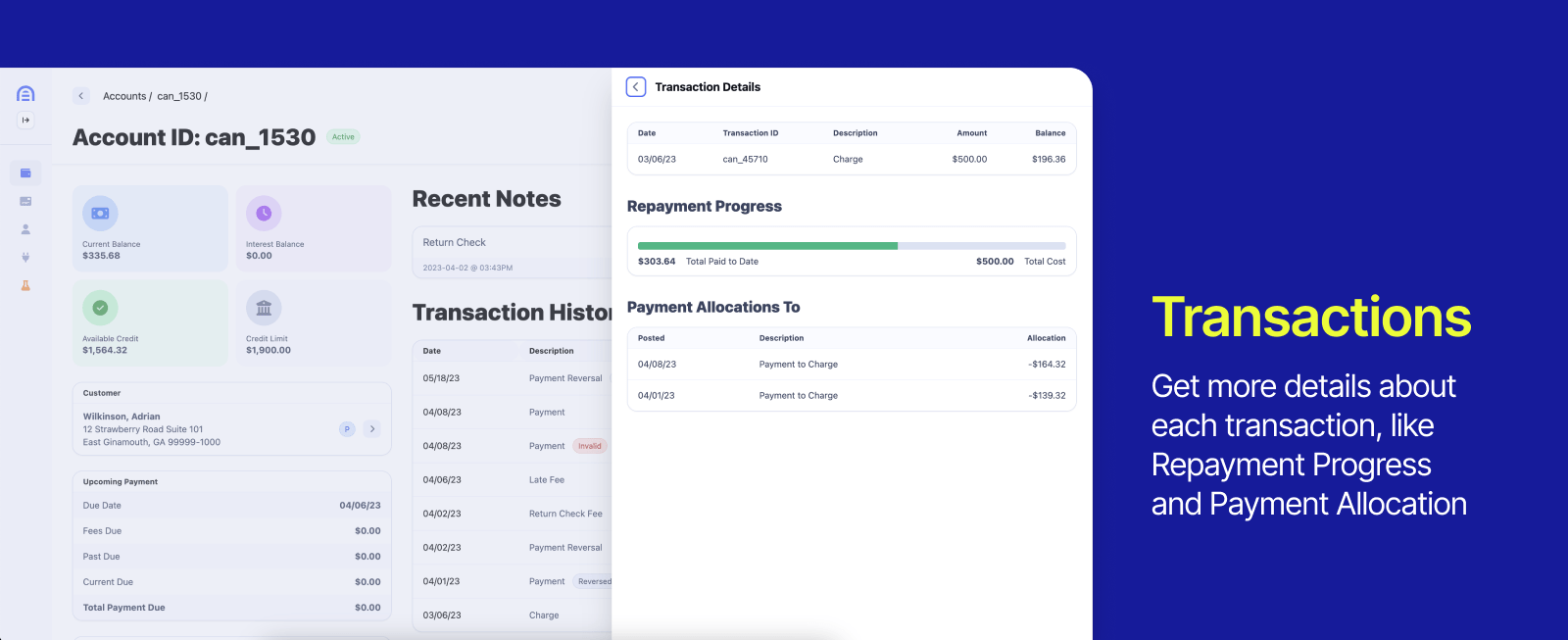The image size is (1568, 640).
Task: Click the Total Payment Due row
Action: (232, 608)
